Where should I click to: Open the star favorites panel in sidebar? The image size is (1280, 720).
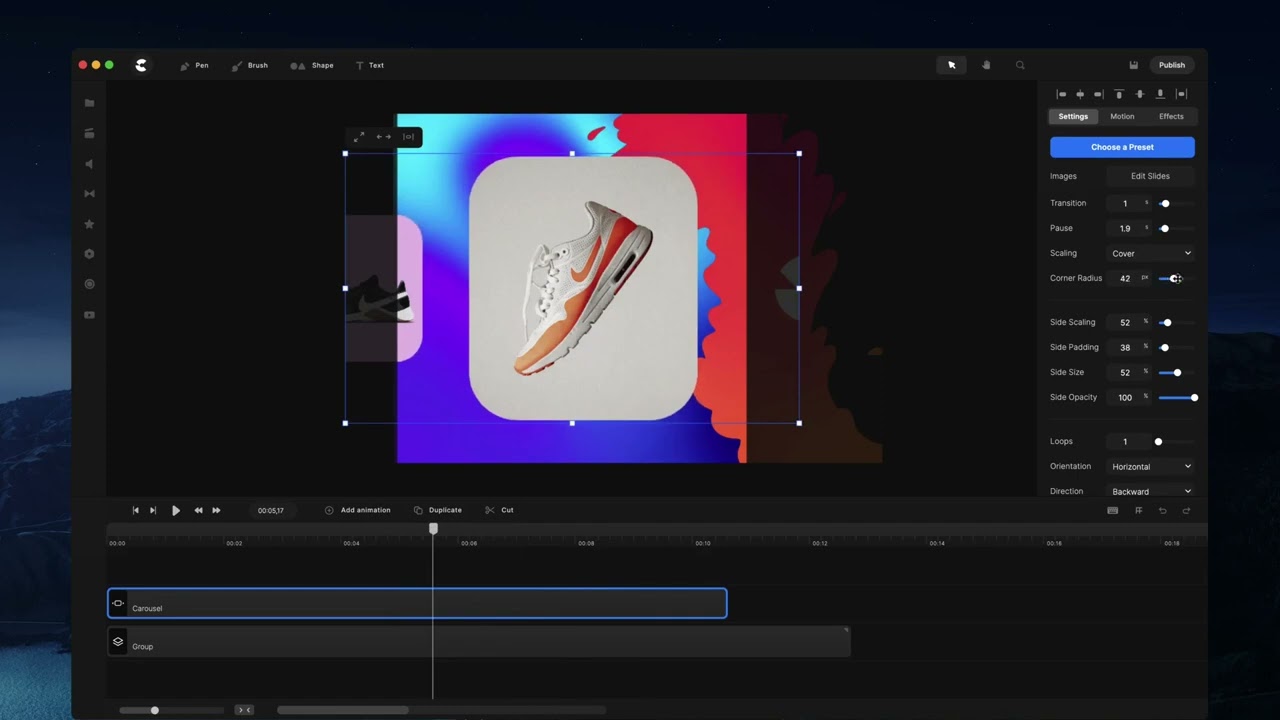pos(89,224)
